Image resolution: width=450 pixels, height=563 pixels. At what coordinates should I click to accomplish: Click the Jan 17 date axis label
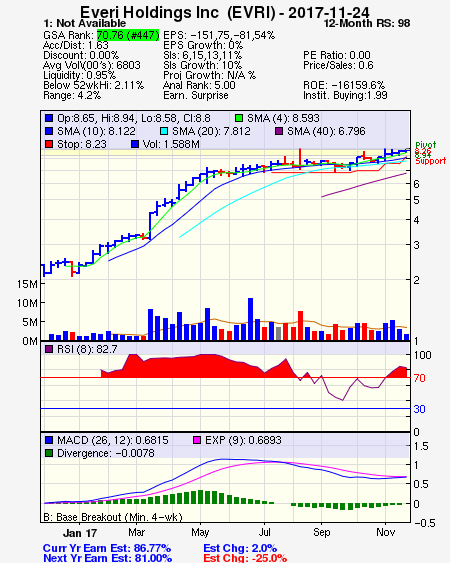(x=80, y=532)
